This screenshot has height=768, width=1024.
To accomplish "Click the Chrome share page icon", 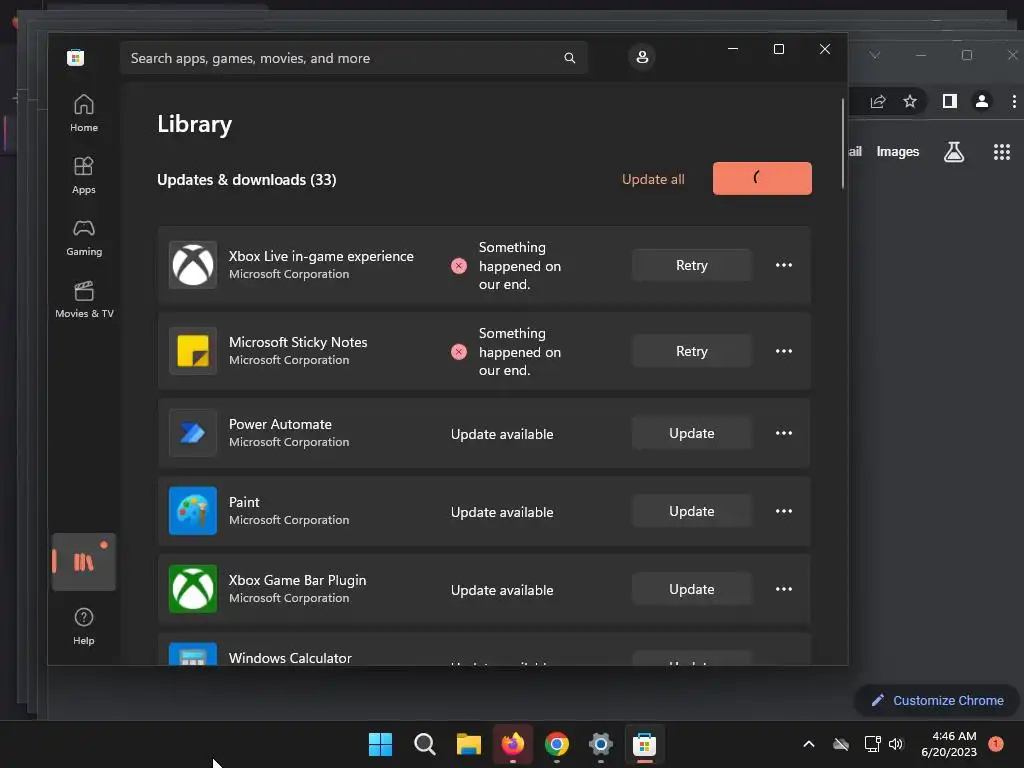I will point(878,101).
